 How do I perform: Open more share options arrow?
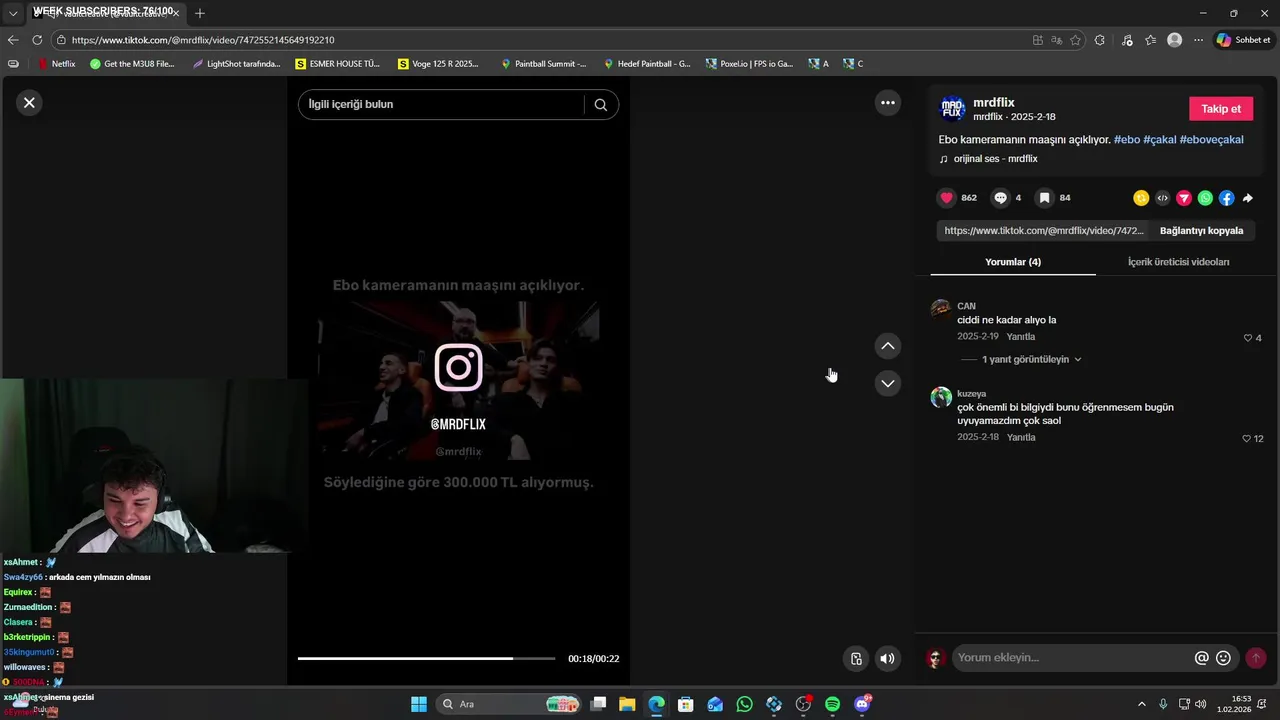point(1248,198)
